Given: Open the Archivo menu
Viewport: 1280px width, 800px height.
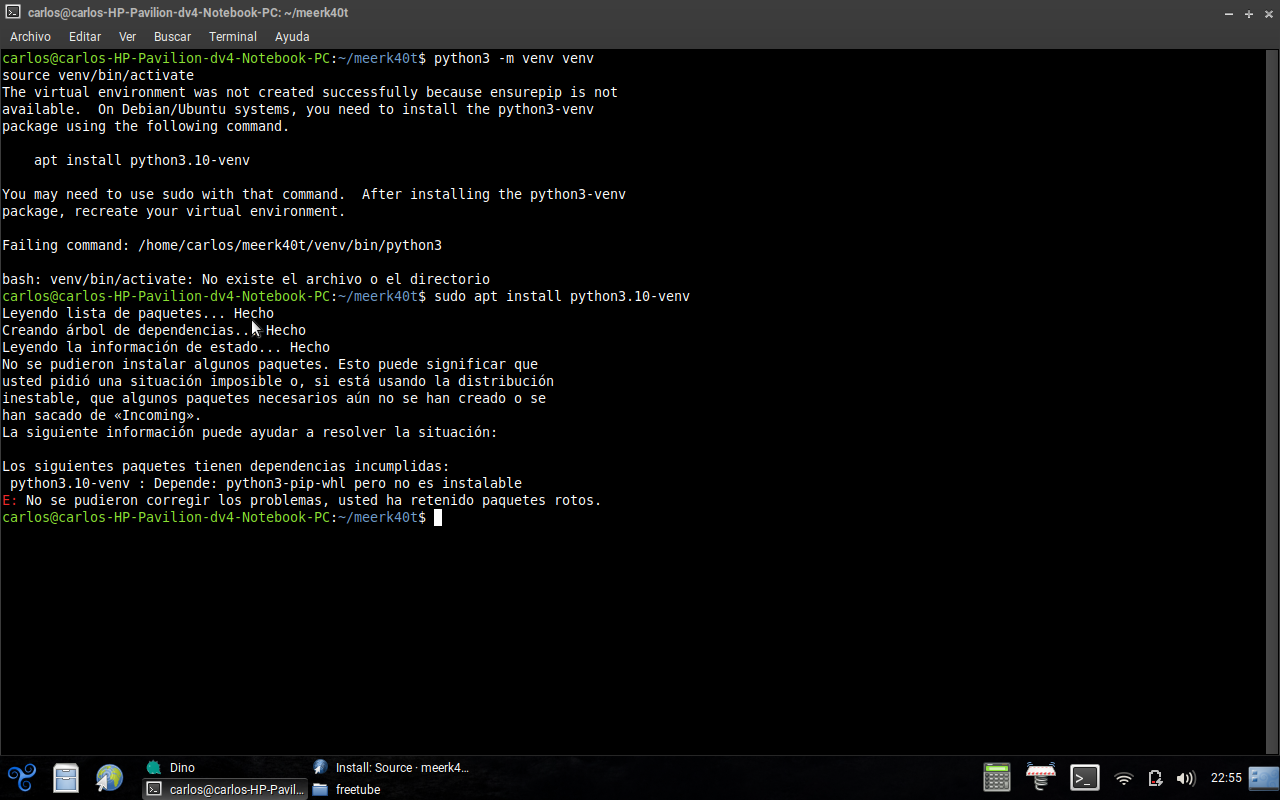Looking at the screenshot, I should [x=30, y=37].
